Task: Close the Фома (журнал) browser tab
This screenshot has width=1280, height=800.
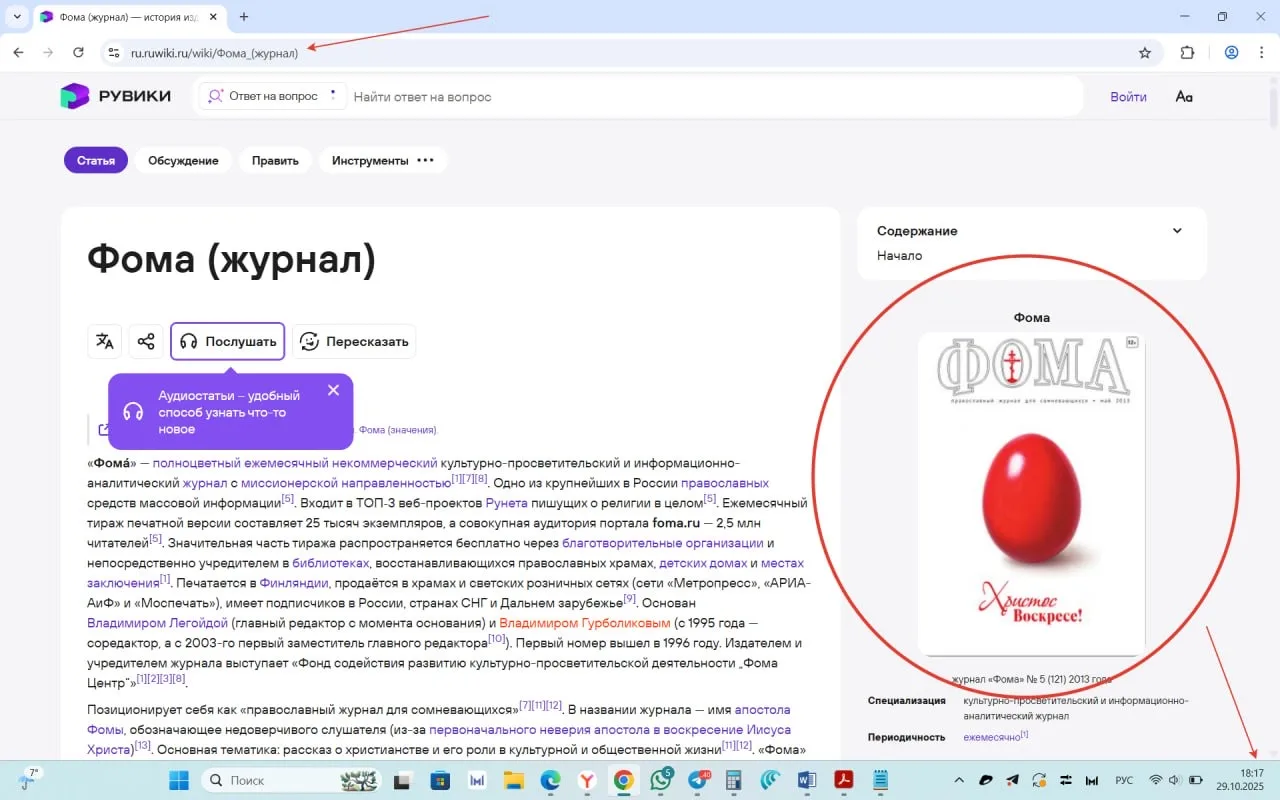Action: point(213,17)
